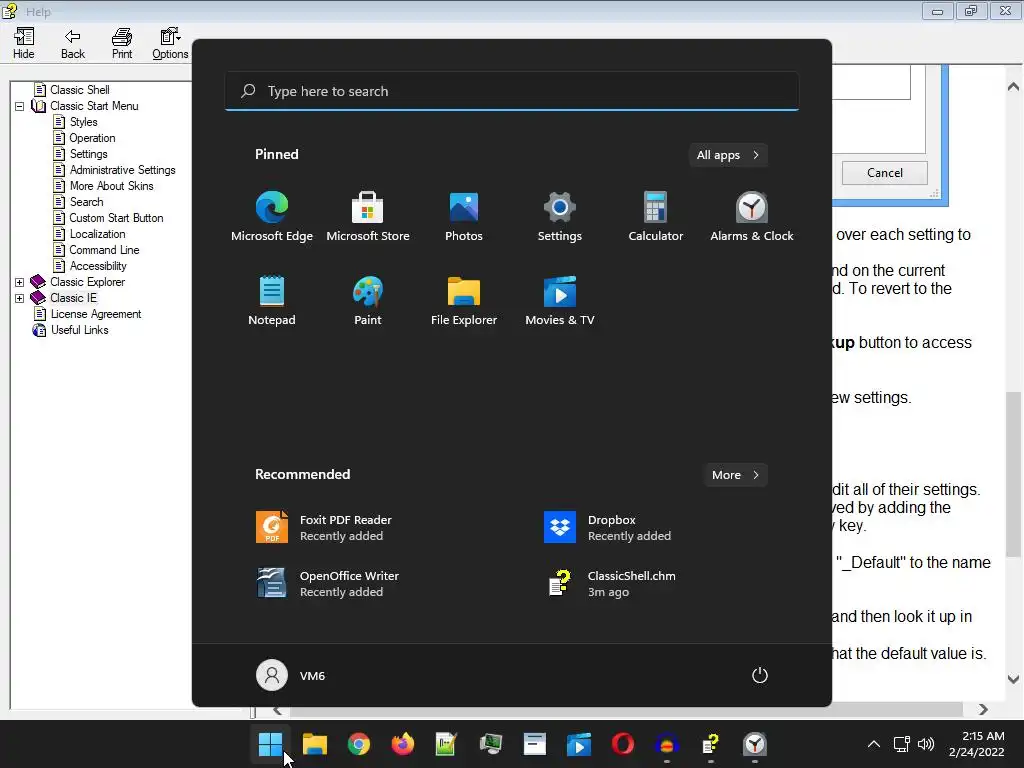Open the monitor app icon on taskbar
The image size is (1024, 768).
click(x=490, y=744)
